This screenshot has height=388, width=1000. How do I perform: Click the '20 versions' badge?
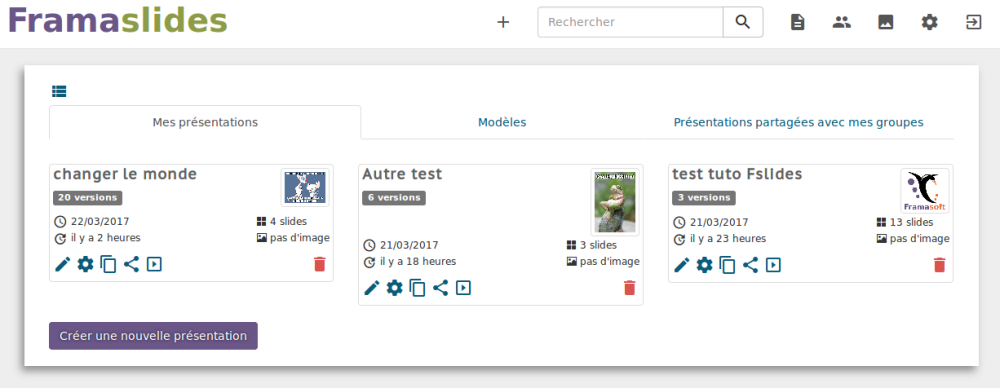tap(87, 198)
